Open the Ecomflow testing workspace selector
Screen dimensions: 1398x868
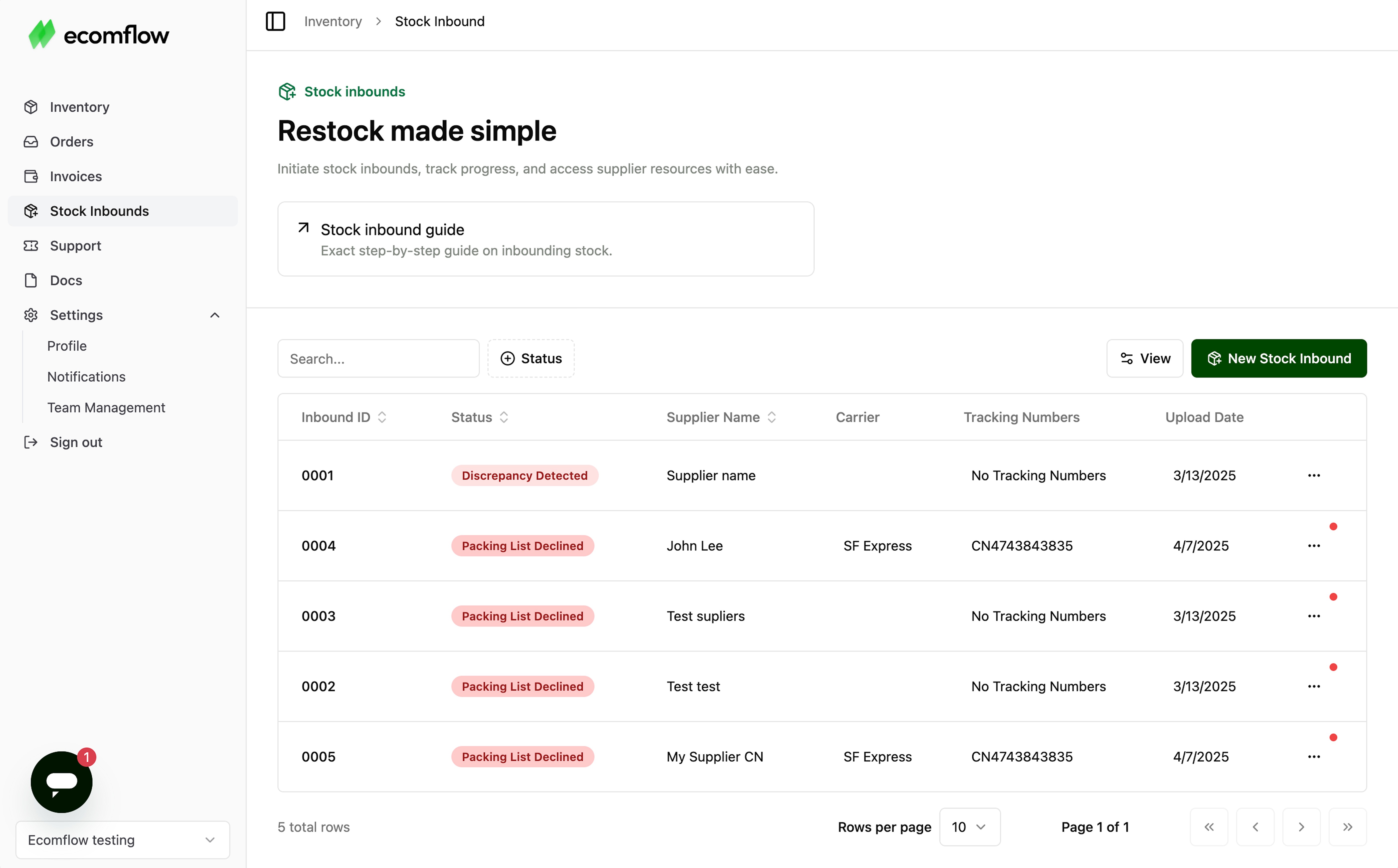click(x=122, y=840)
